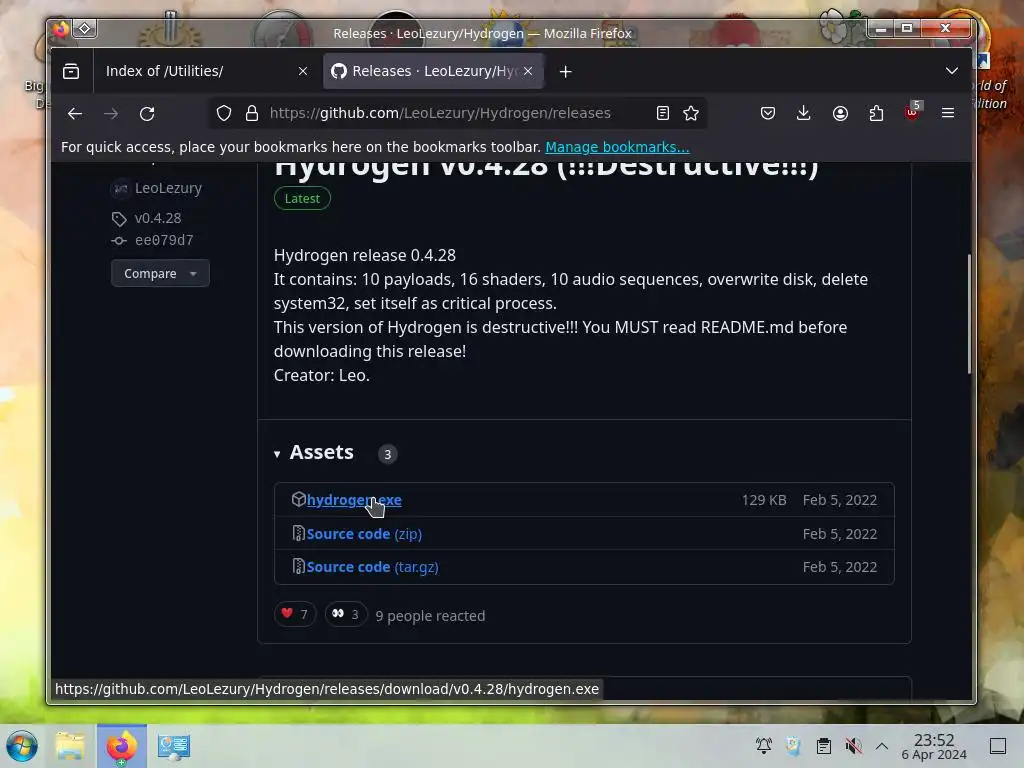Download the Source code (zip) link
Screen dimensions: 1024x768
(x=364, y=534)
